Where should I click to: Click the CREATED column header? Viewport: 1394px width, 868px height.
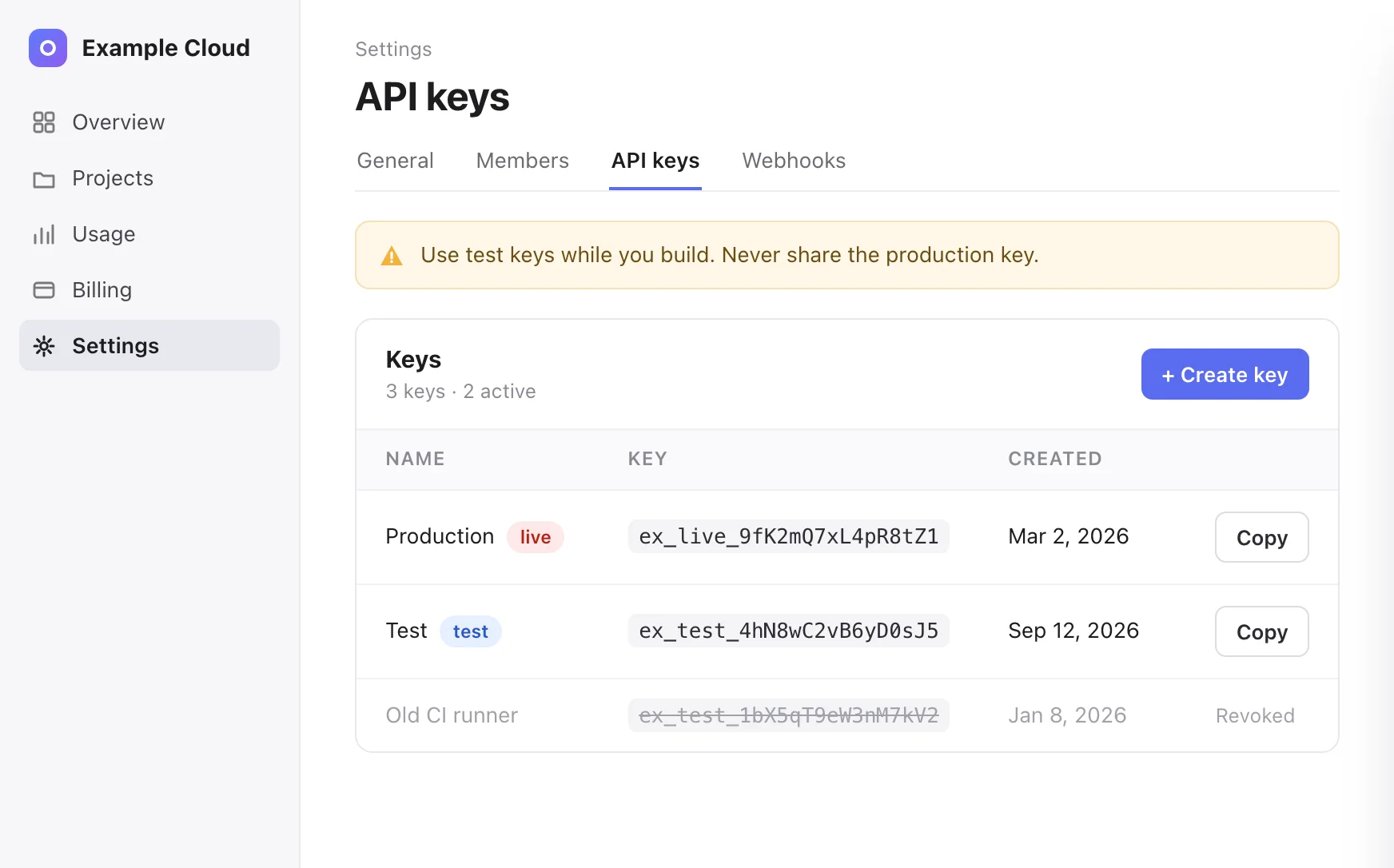[1055, 459]
